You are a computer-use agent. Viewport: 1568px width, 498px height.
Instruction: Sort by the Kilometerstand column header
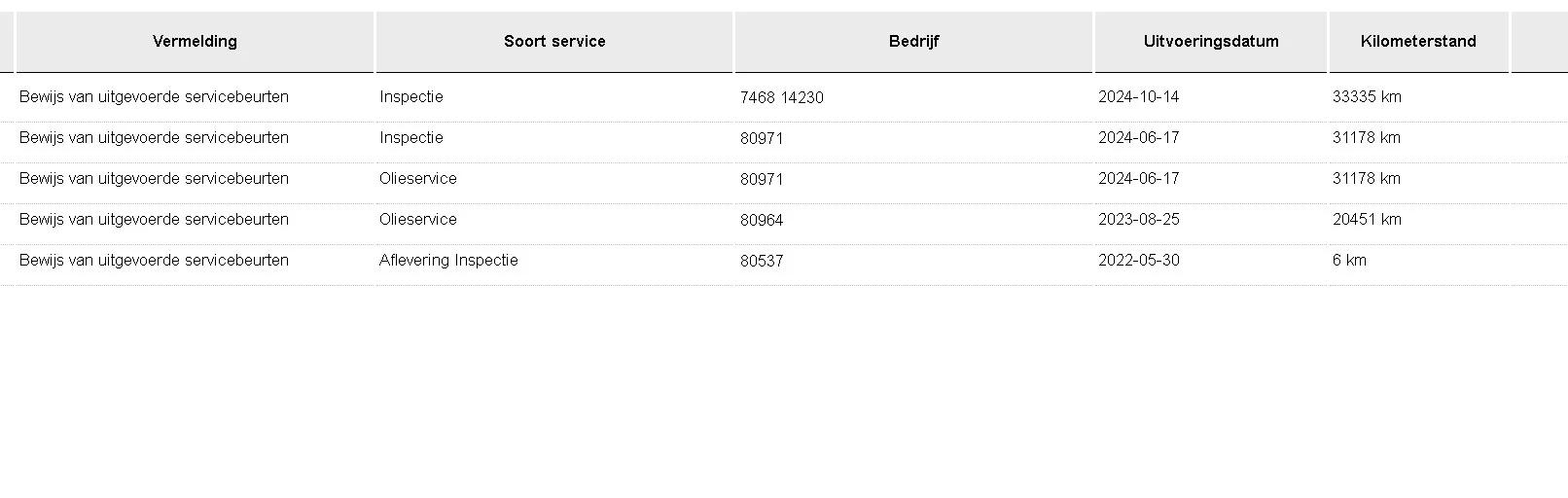[x=1418, y=42]
